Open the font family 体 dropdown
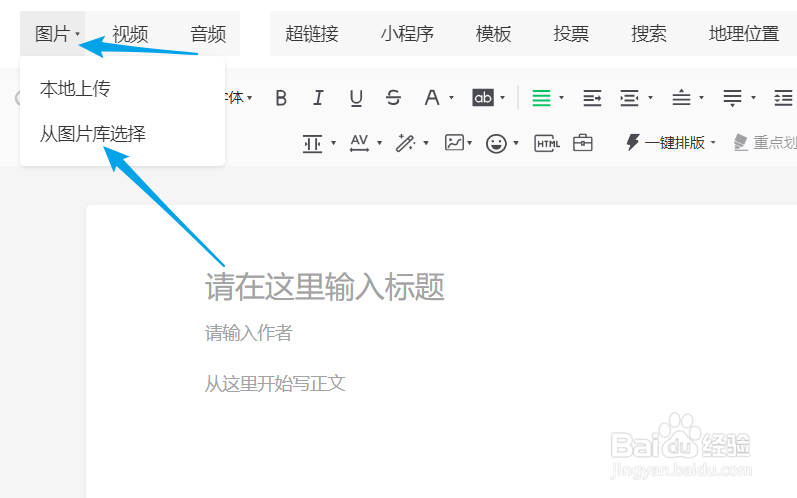Screen dimensions: 797x498 click(239, 98)
